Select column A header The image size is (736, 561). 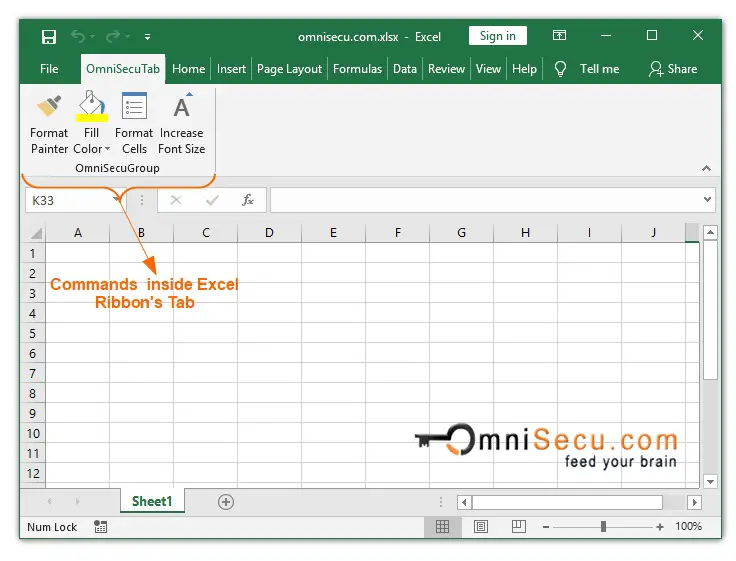[78, 232]
